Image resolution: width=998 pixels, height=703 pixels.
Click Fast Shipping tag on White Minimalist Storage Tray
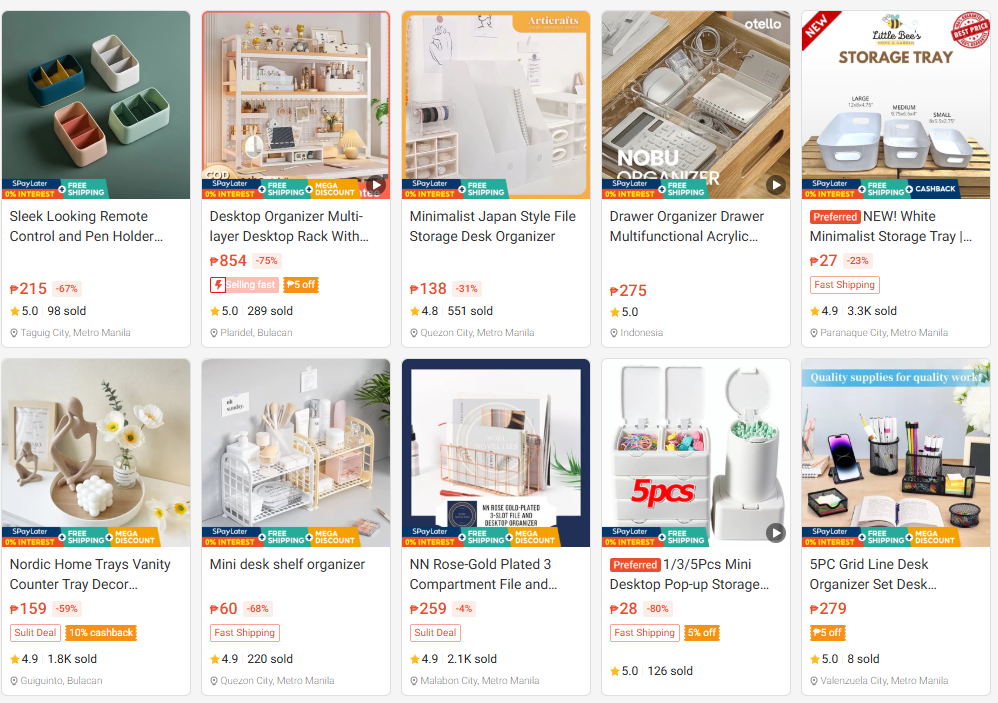coord(845,285)
